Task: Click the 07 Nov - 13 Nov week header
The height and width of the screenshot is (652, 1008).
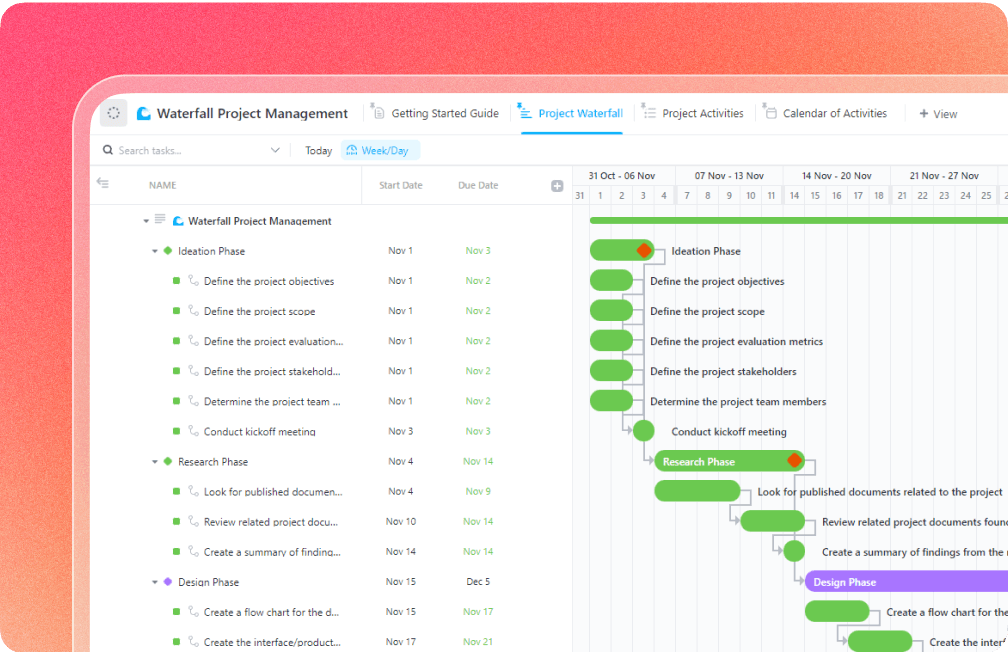Action: [729, 176]
